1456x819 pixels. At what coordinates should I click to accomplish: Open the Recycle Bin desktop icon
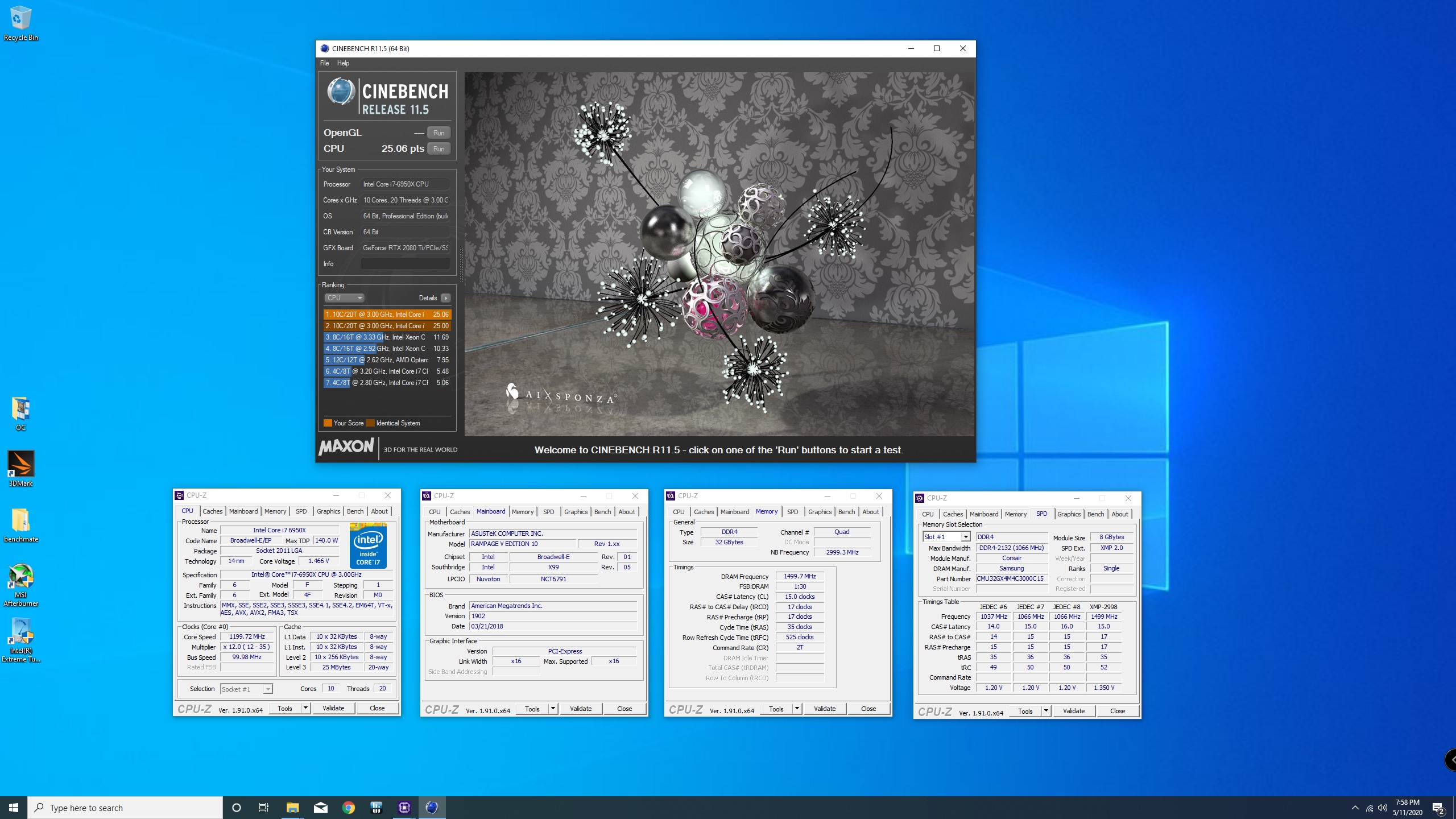20,23
